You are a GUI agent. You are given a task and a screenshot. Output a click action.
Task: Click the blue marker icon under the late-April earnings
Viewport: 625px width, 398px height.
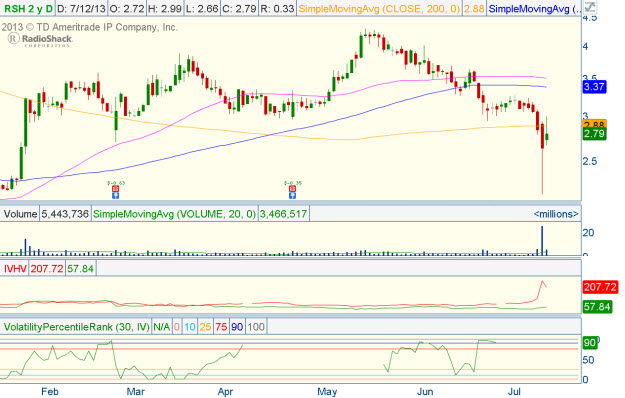(x=293, y=195)
